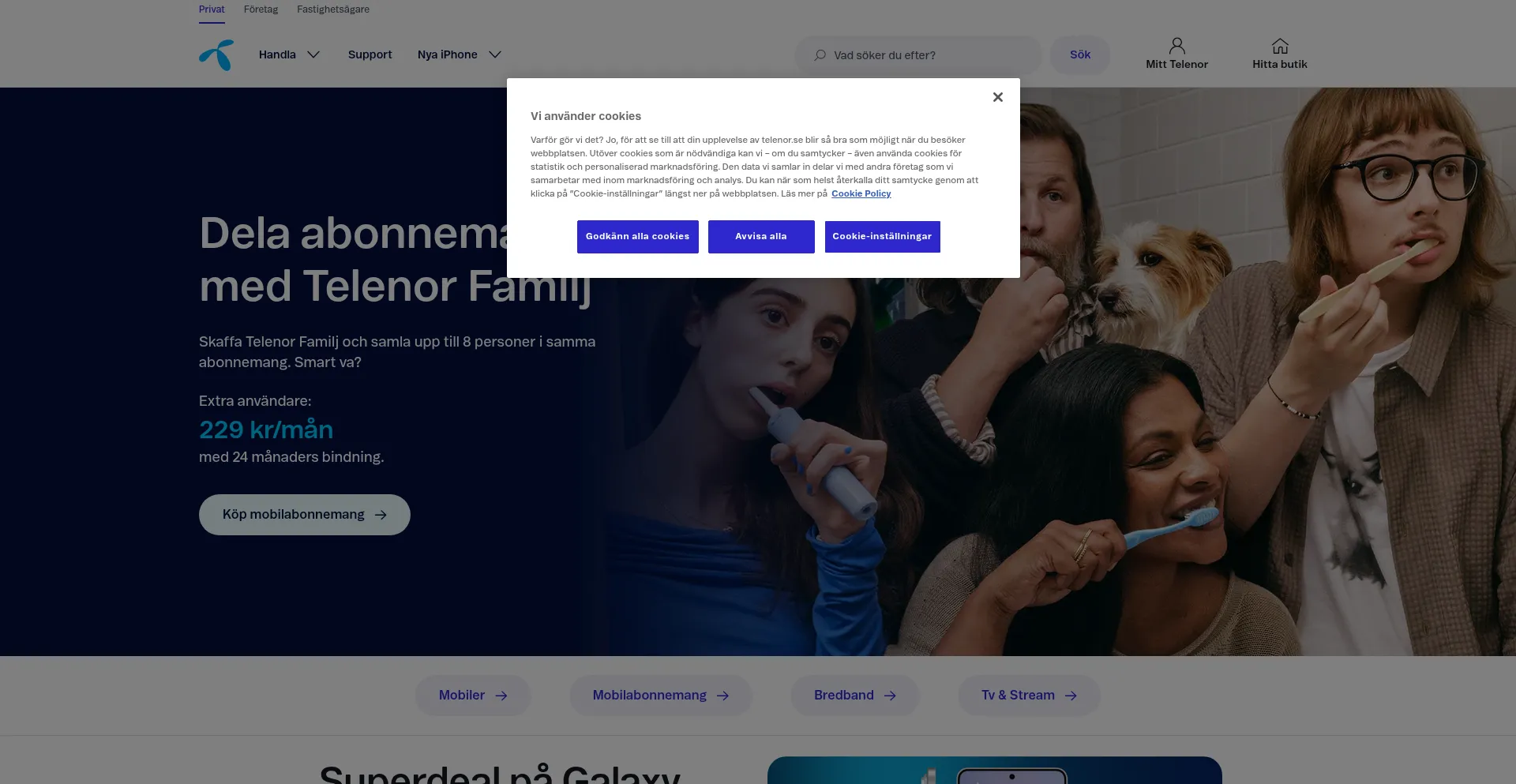
Task: Reject cookies with Avvisa alla
Action: coord(761,237)
